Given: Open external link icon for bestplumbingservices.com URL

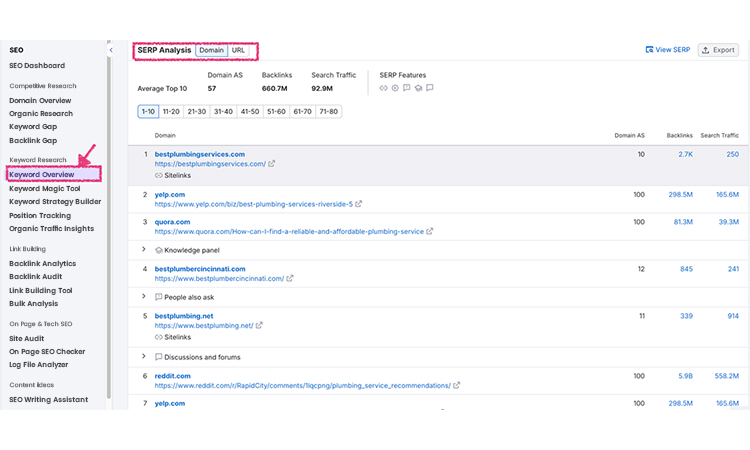Looking at the screenshot, I should [272, 164].
